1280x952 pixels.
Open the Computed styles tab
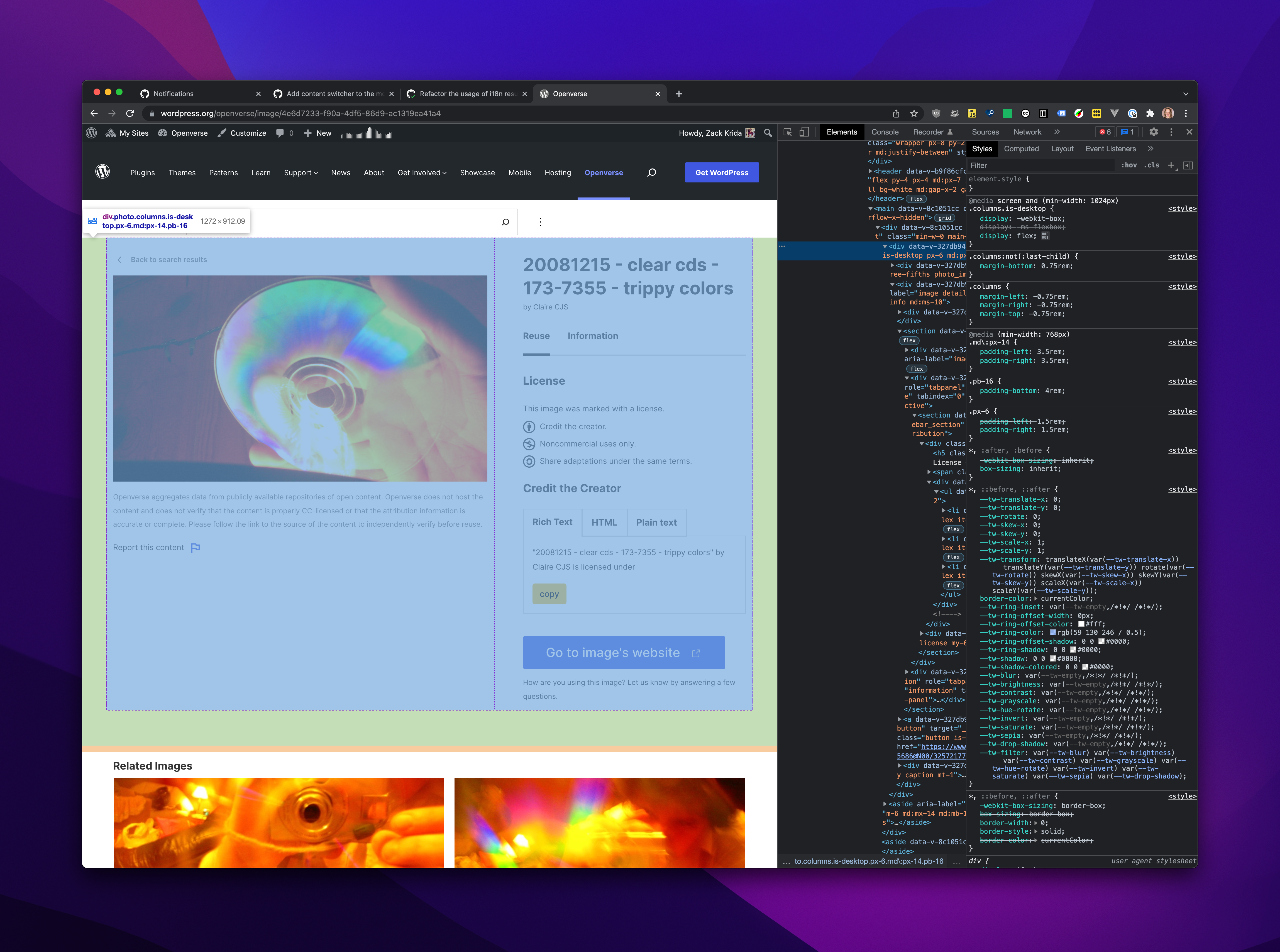1021,149
